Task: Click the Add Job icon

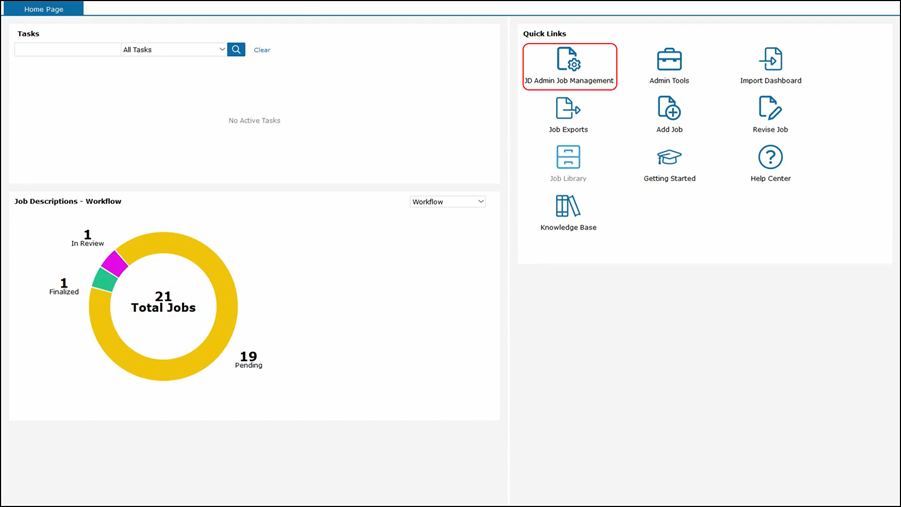Action: pos(669,109)
